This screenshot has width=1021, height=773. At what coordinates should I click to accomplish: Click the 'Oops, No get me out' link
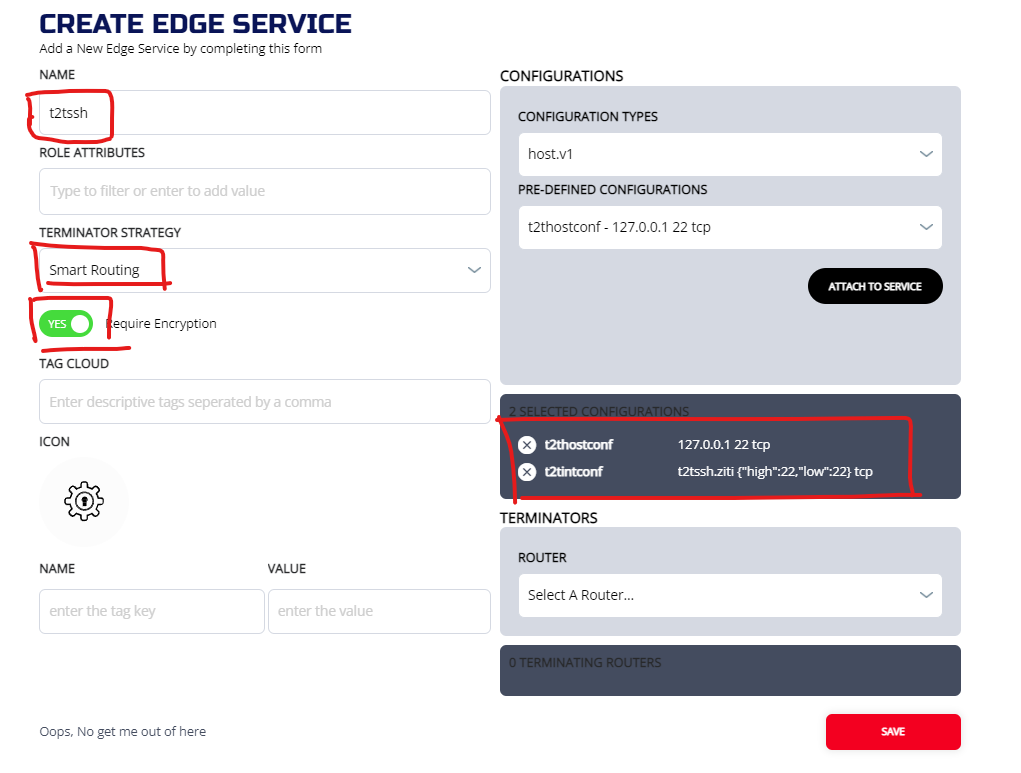[x=123, y=731]
